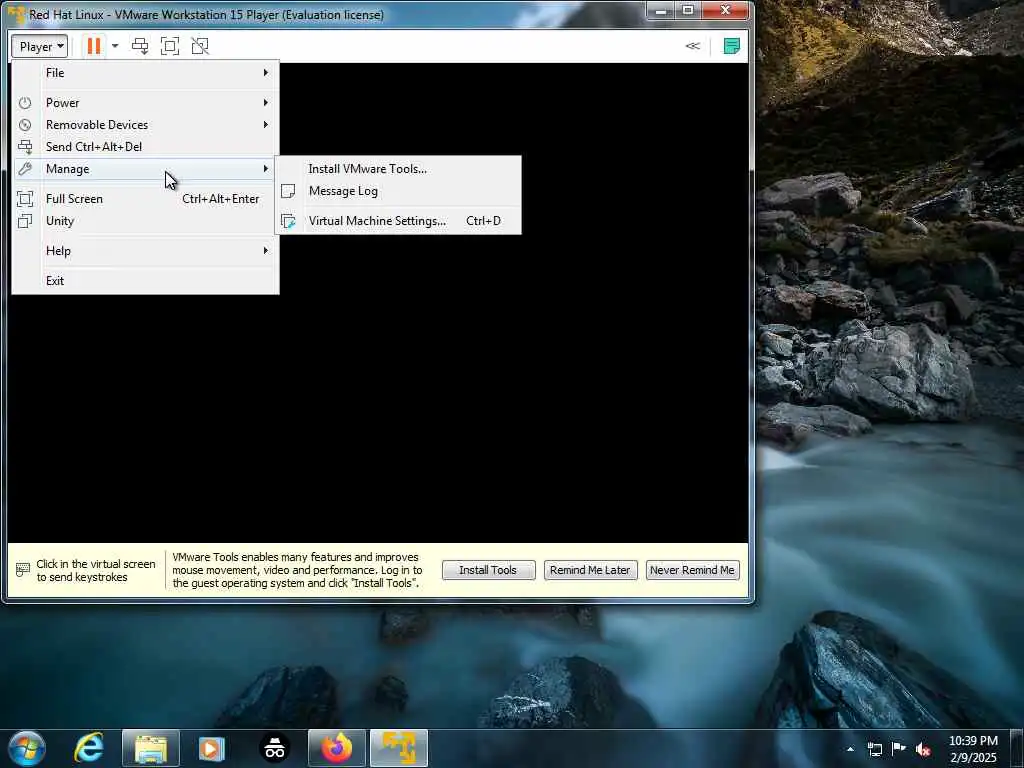
Task: Open Firefox from the taskbar
Action: 336,748
